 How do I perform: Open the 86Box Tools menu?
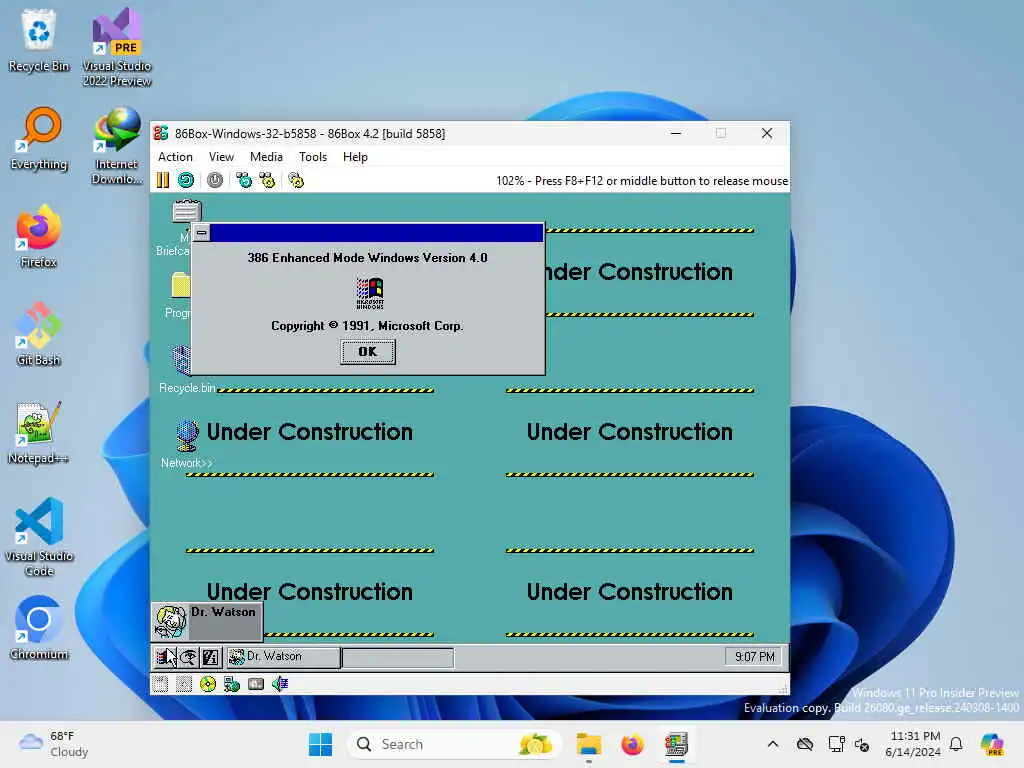[x=313, y=157]
